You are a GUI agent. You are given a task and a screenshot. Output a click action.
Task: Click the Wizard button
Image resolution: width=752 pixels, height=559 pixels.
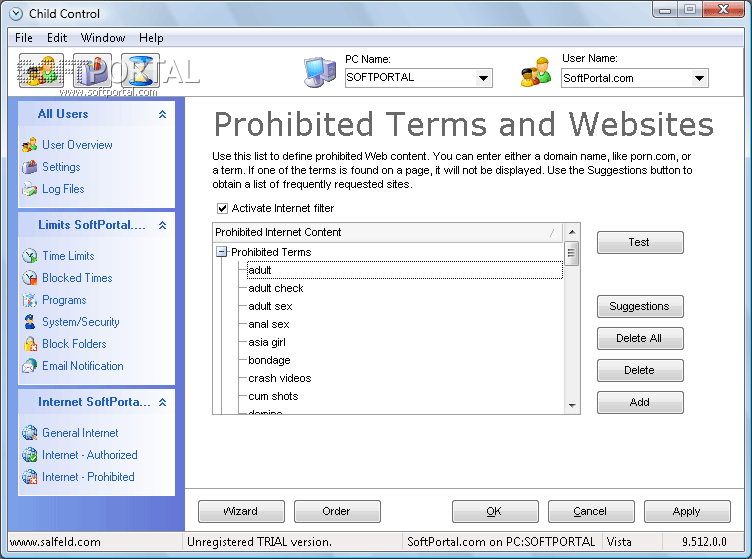click(241, 512)
